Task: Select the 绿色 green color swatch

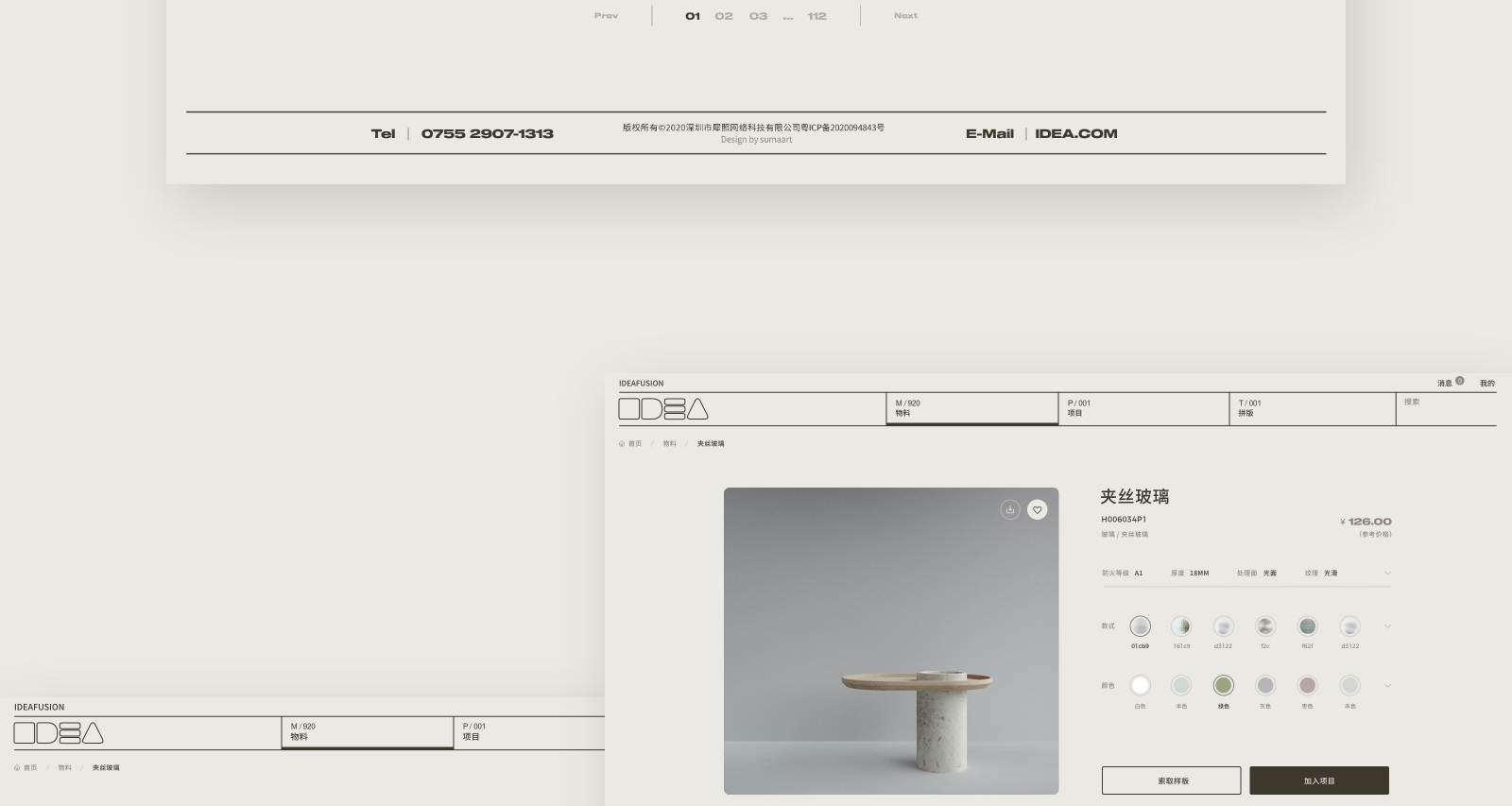Action: click(1224, 686)
